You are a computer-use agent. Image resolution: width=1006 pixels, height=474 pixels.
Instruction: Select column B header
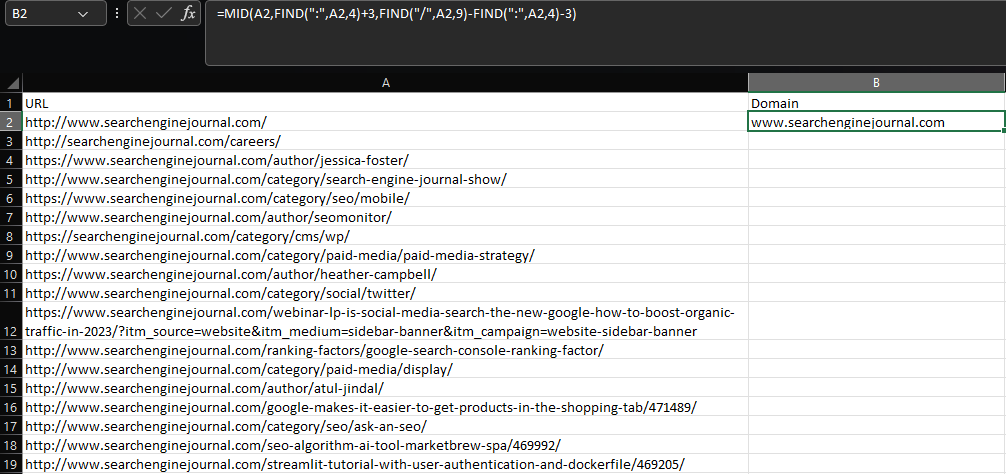876,83
